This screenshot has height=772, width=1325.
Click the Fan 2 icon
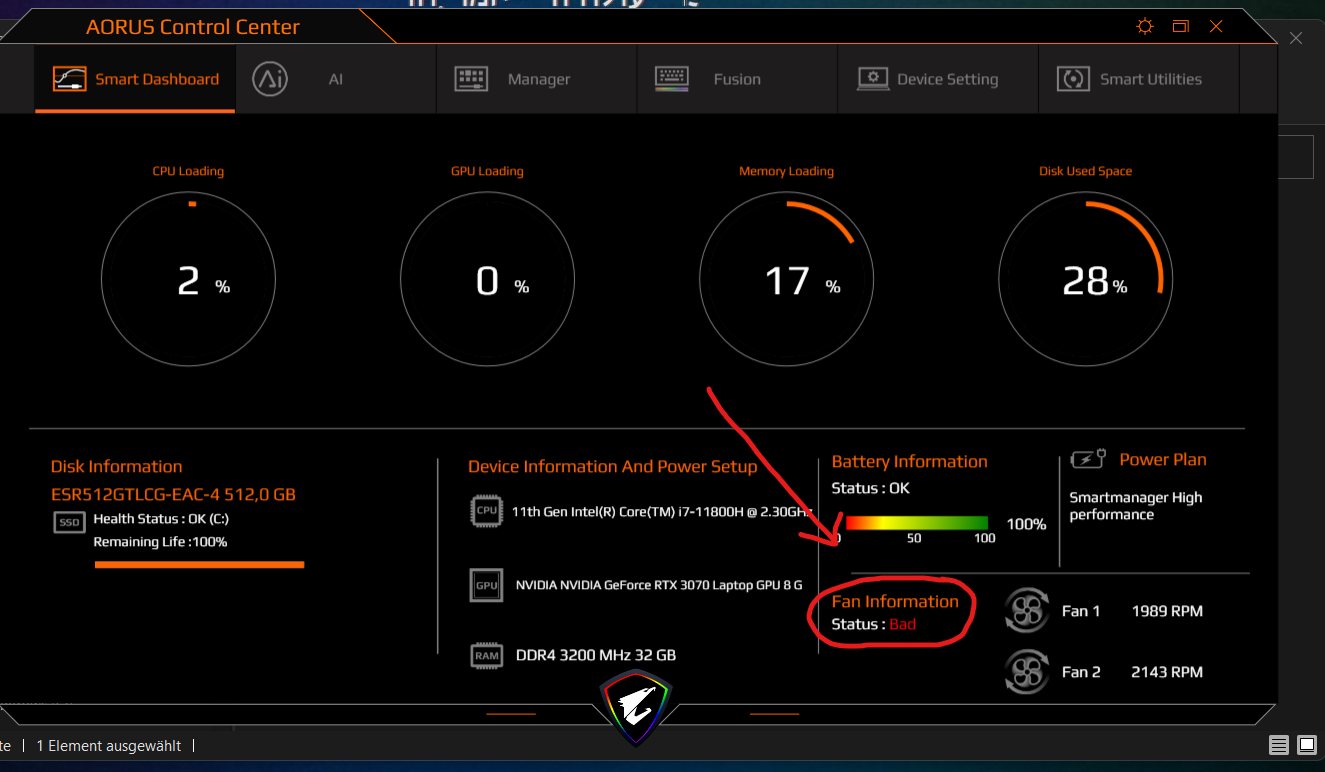(x=1026, y=672)
